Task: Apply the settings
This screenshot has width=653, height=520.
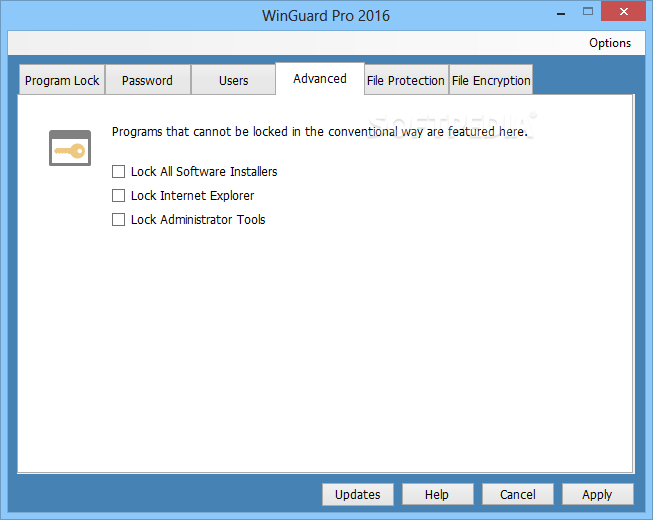Action: click(x=598, y=494)
